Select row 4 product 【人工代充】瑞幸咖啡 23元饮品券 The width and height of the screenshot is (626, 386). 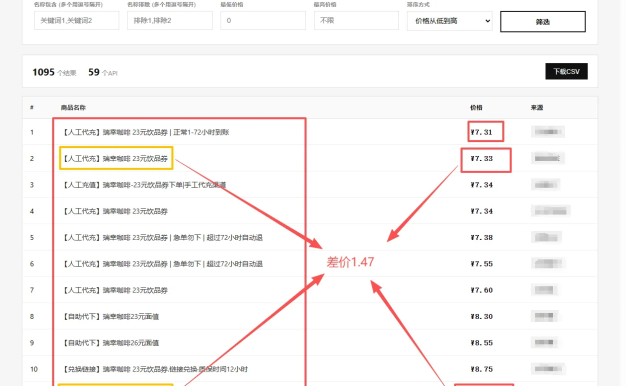[x=115, y=211]
